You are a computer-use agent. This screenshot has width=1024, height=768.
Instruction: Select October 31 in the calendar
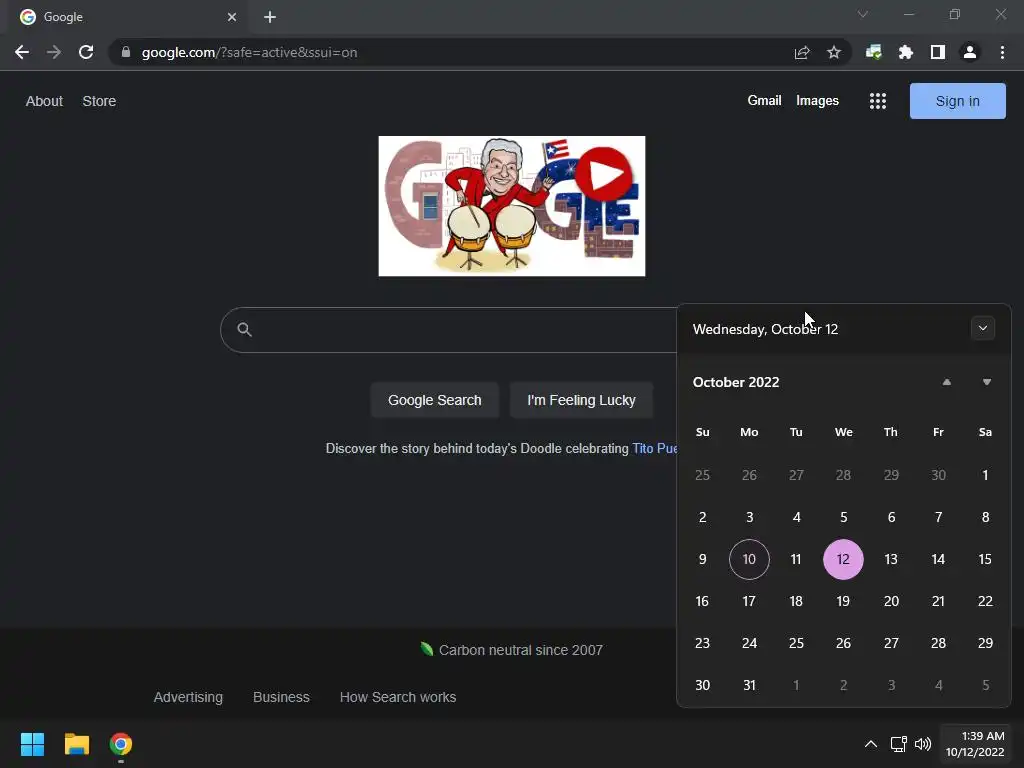click(749, 685)
